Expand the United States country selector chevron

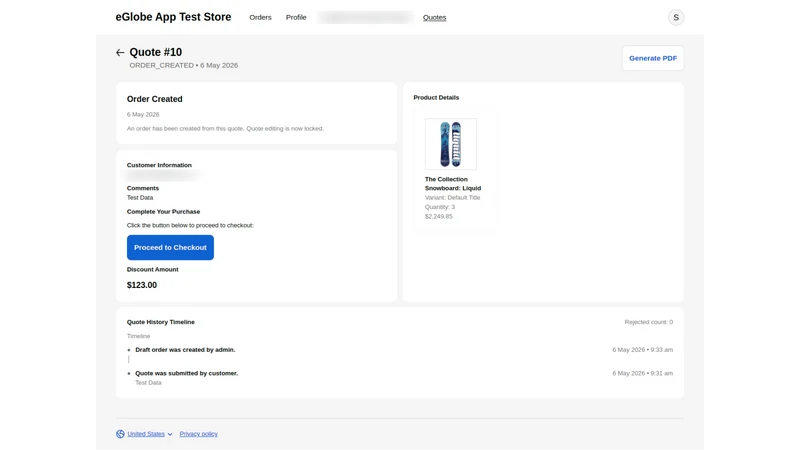170,434
